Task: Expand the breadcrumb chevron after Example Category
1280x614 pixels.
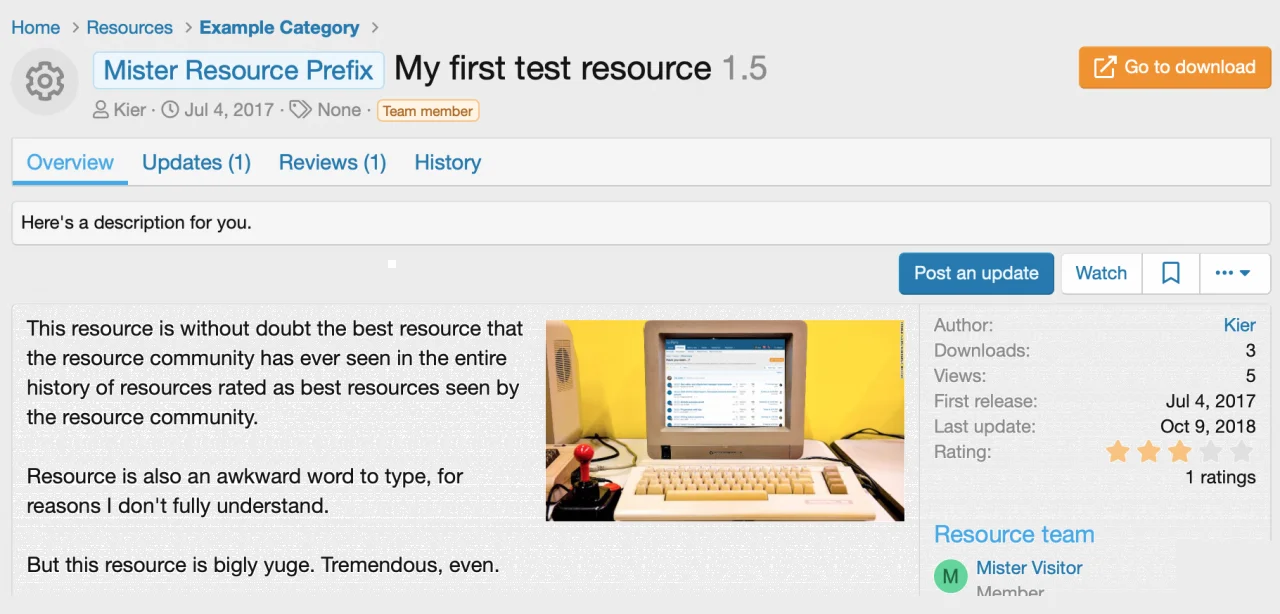Action: [x=375, y=28]
